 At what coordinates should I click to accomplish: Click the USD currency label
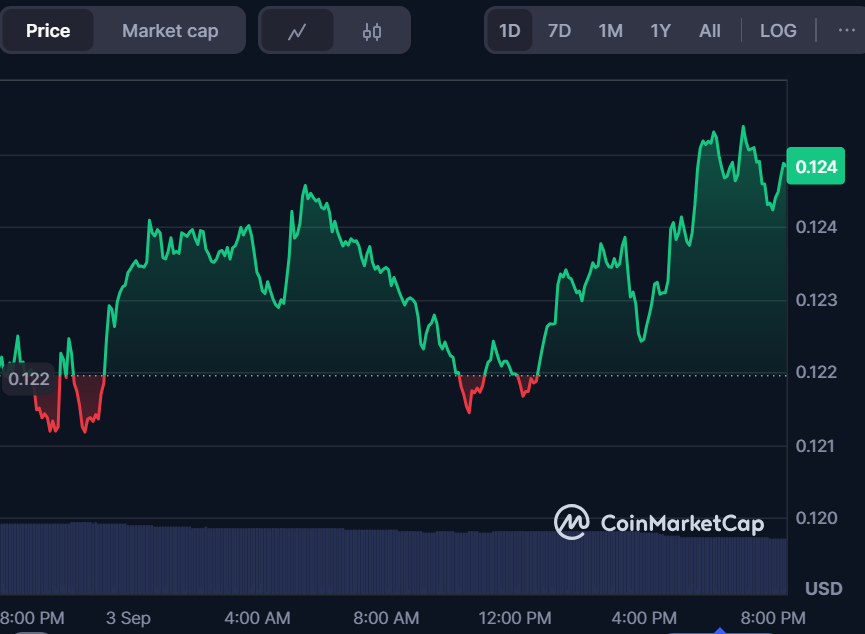pos(823,587)
